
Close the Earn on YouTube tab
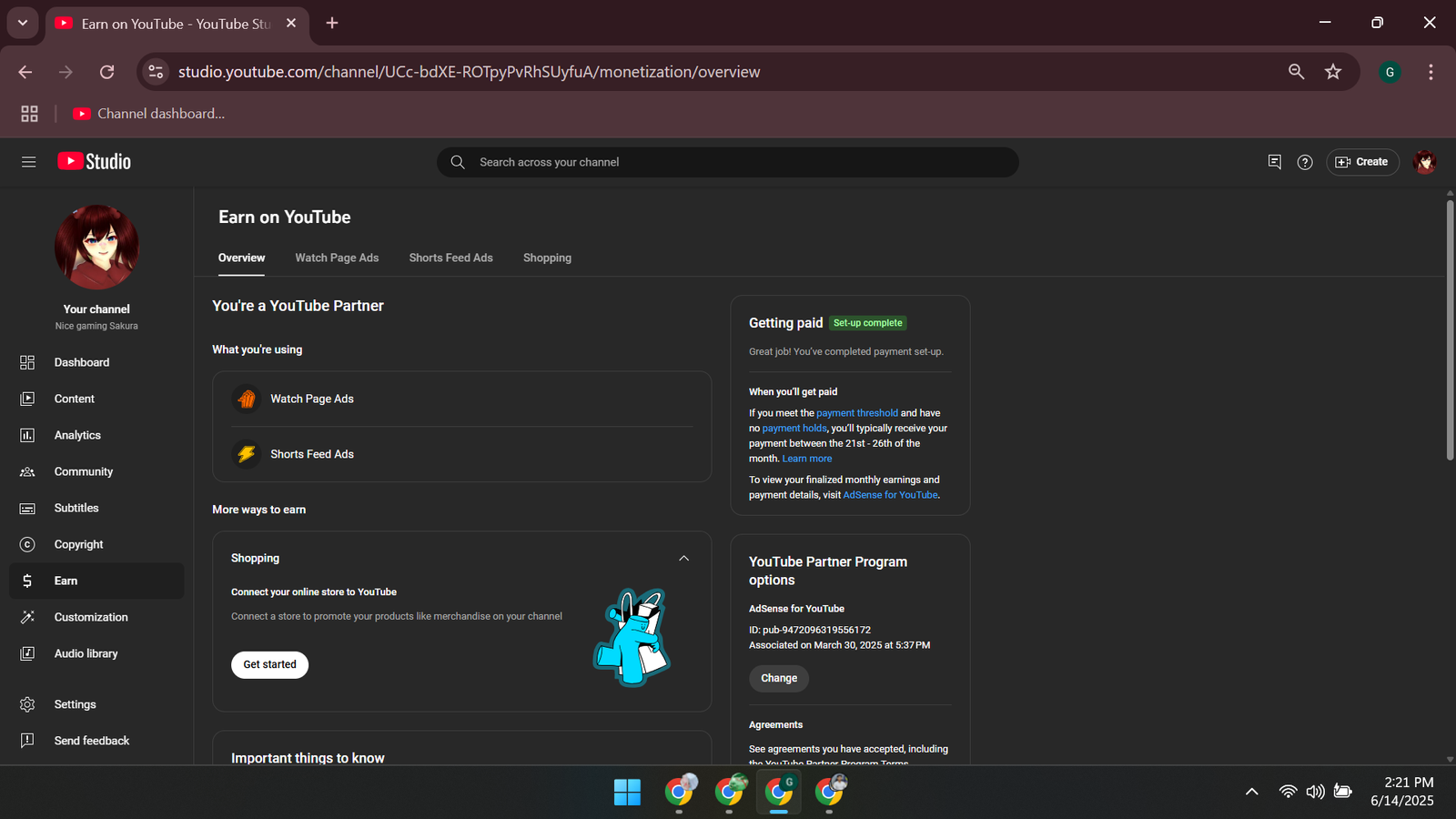(291, 23)
